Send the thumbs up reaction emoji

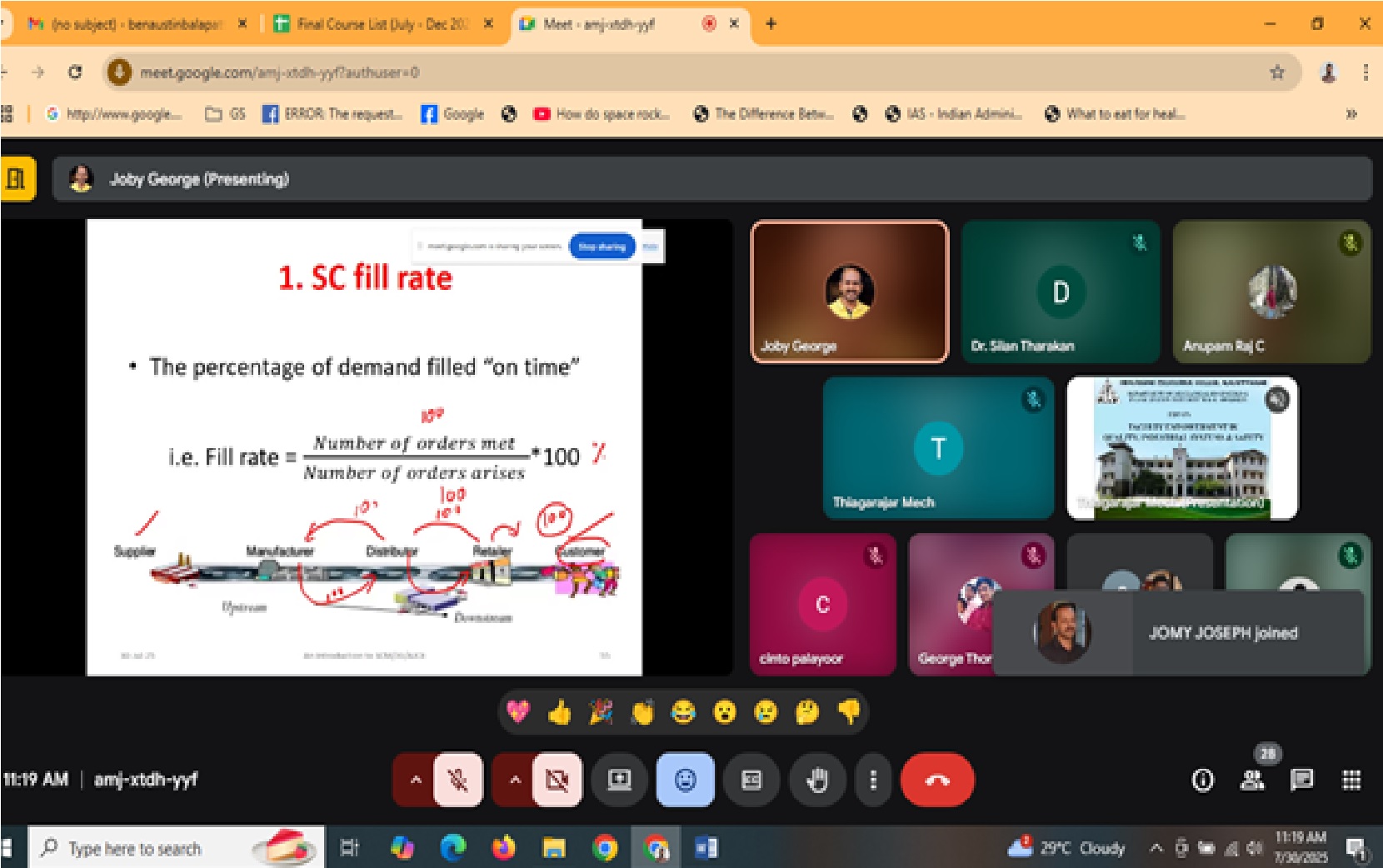point(559,712)
